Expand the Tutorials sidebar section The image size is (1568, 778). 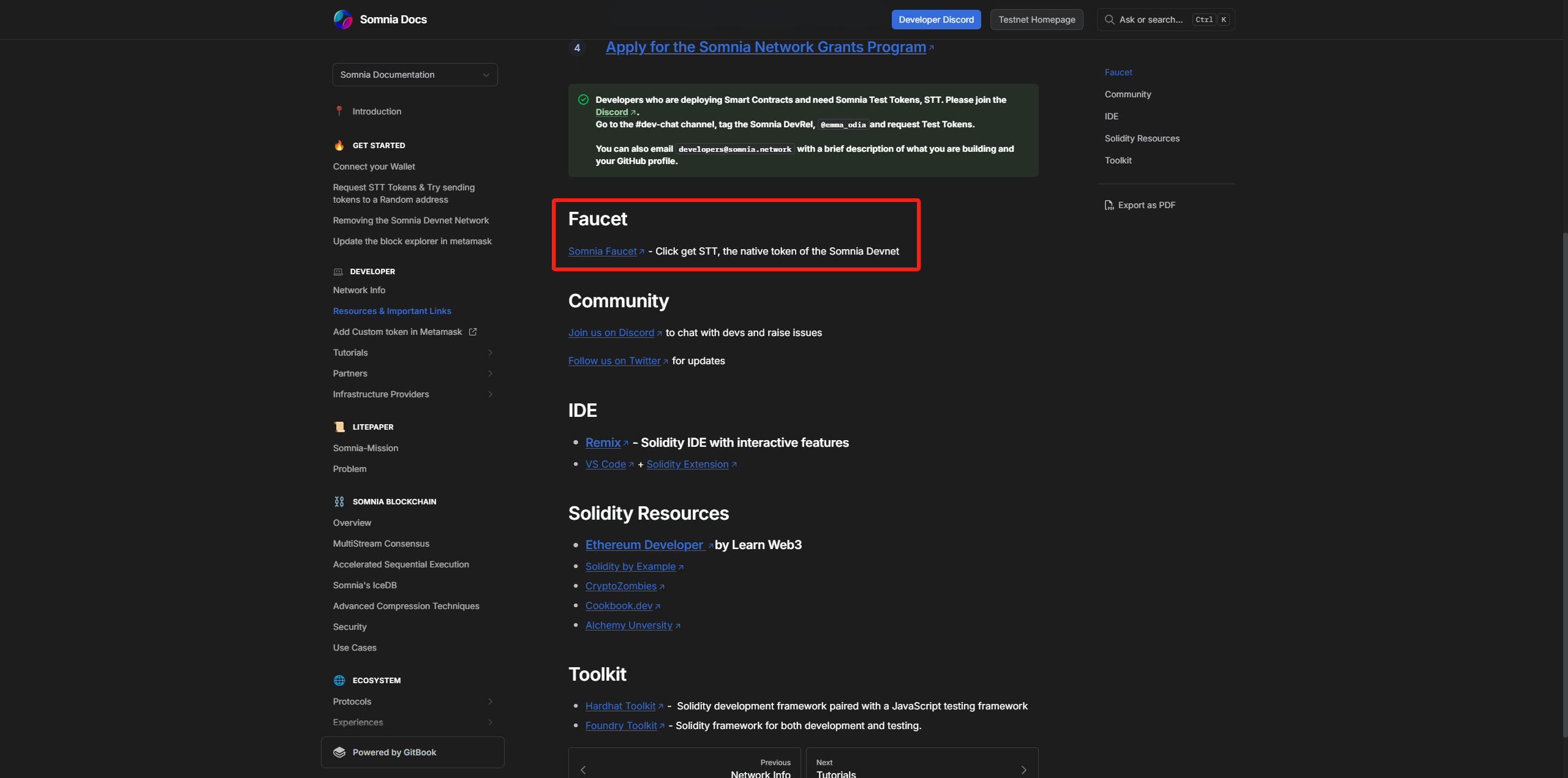click(490, 353)
